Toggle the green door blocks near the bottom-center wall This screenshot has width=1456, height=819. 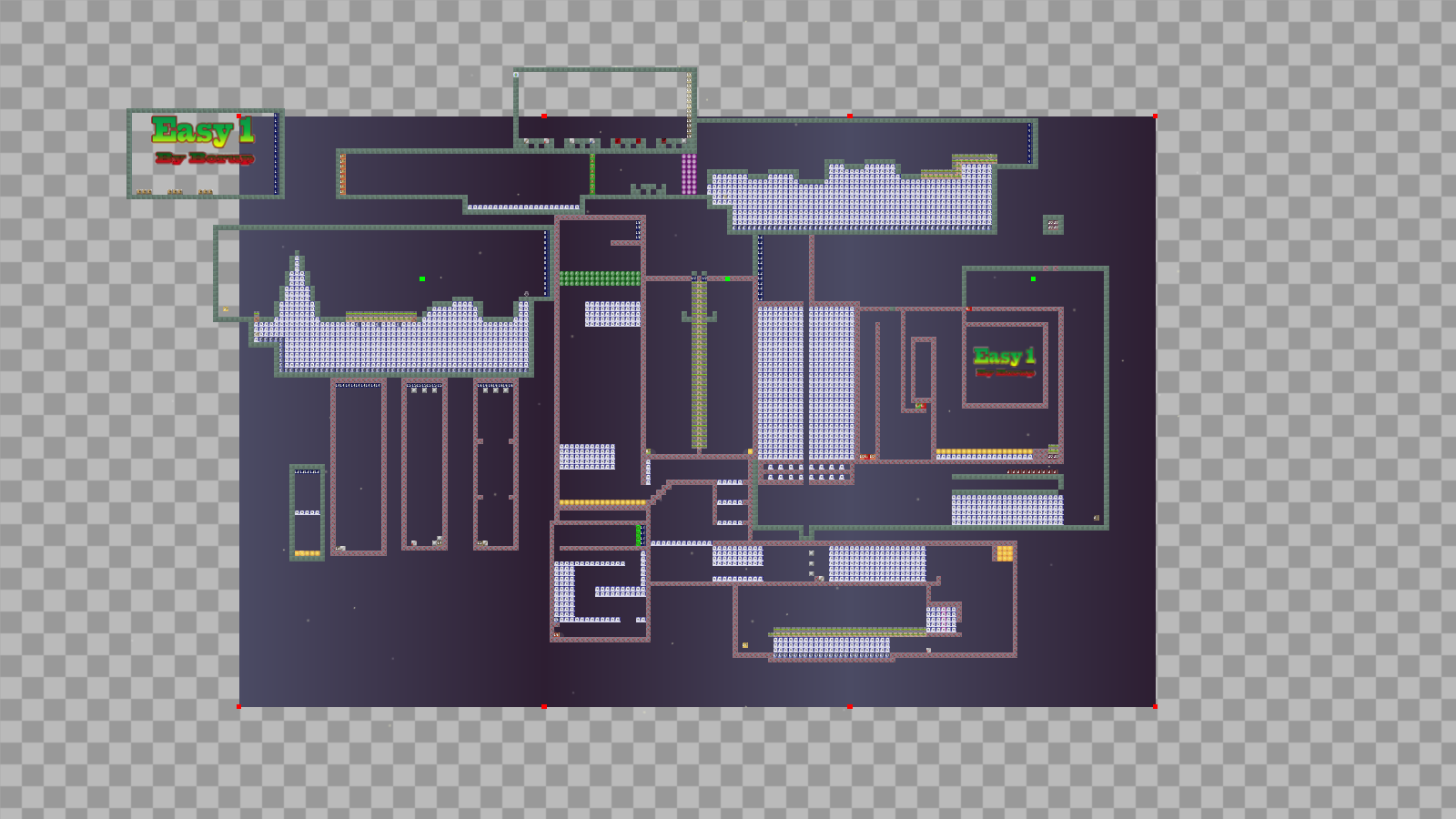click(x=638, y=535)
